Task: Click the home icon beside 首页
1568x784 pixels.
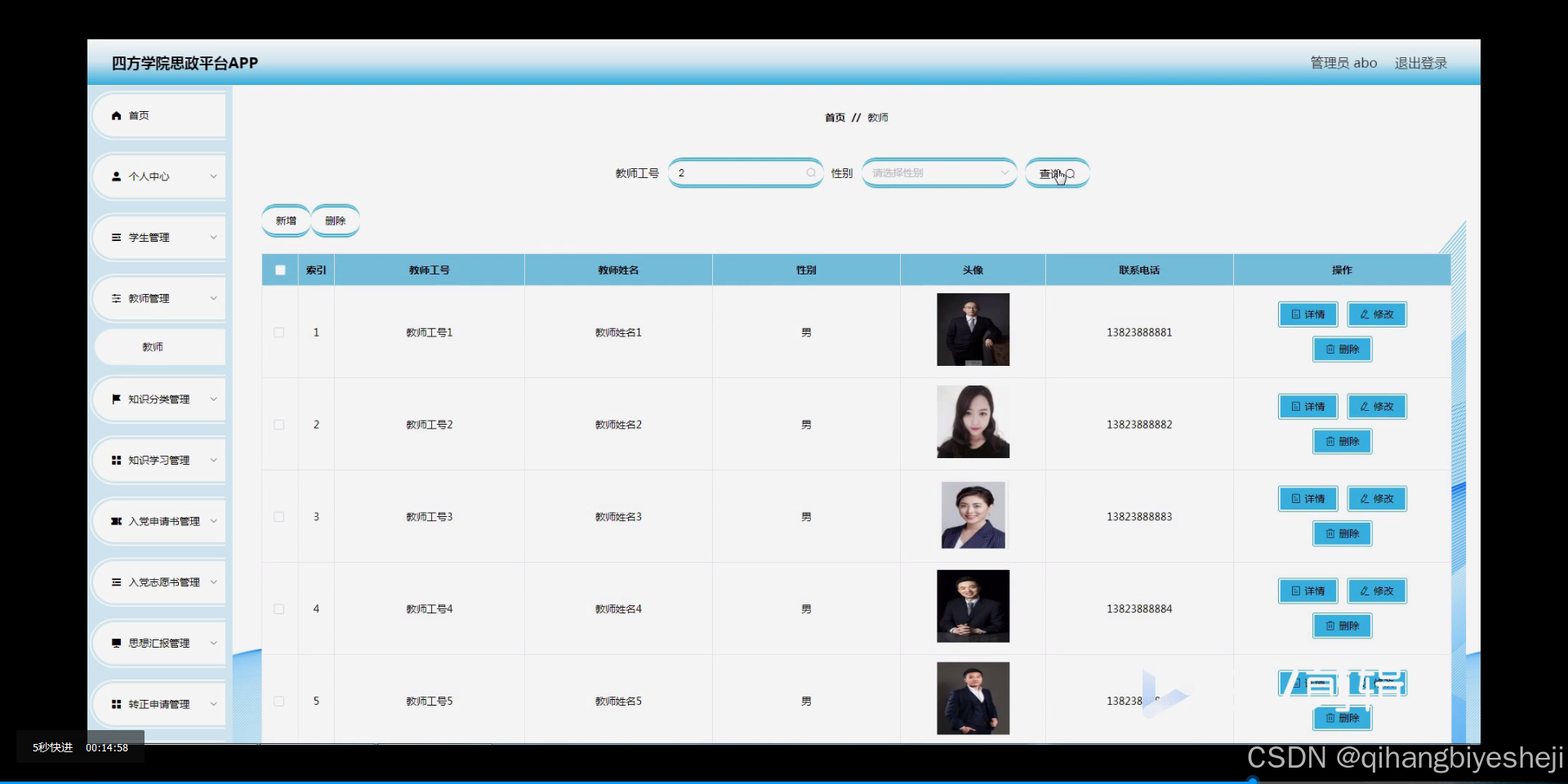Action: [x=116, y=115]
